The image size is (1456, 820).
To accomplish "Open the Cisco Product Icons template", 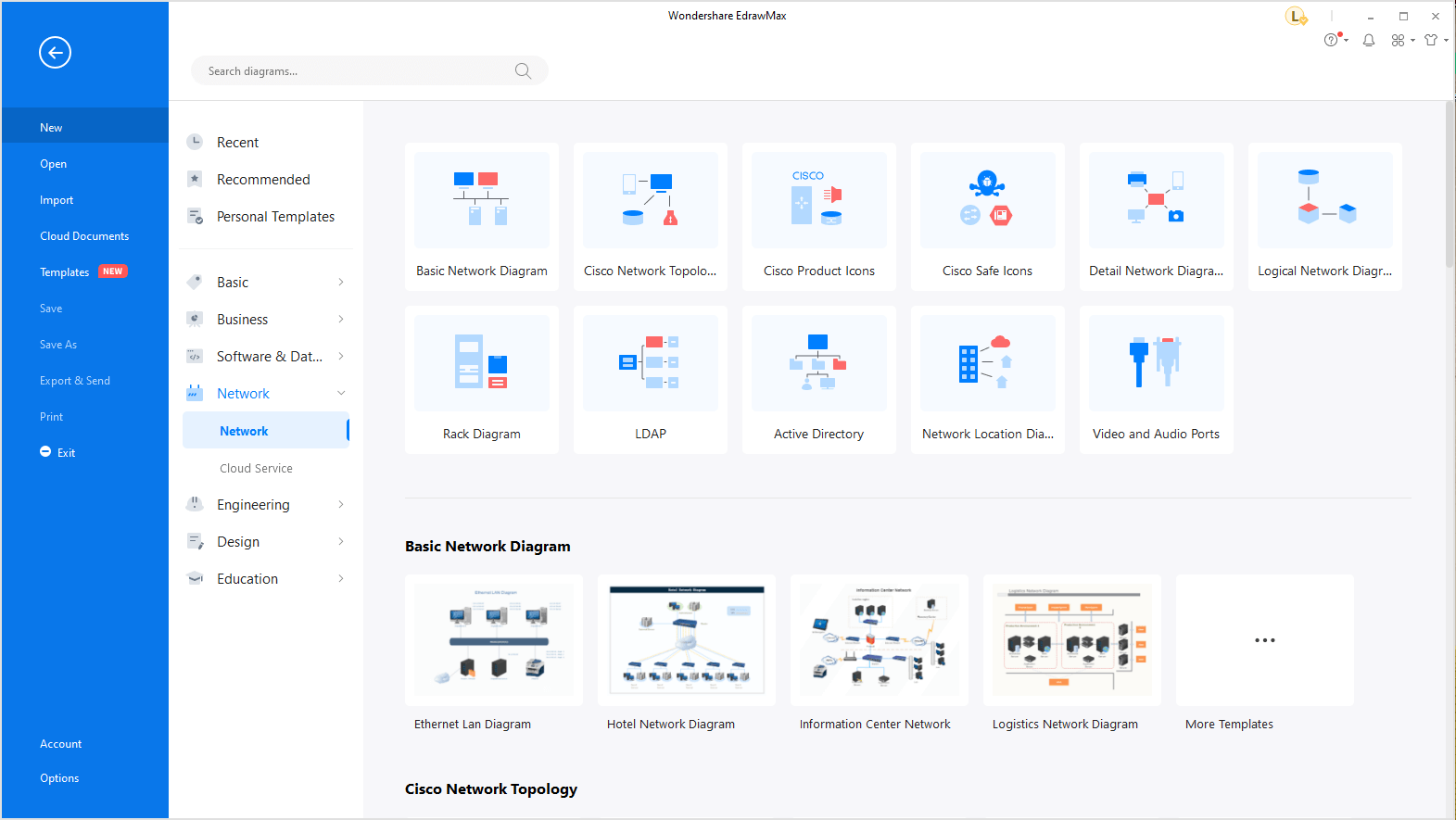I will pos(819,217).
